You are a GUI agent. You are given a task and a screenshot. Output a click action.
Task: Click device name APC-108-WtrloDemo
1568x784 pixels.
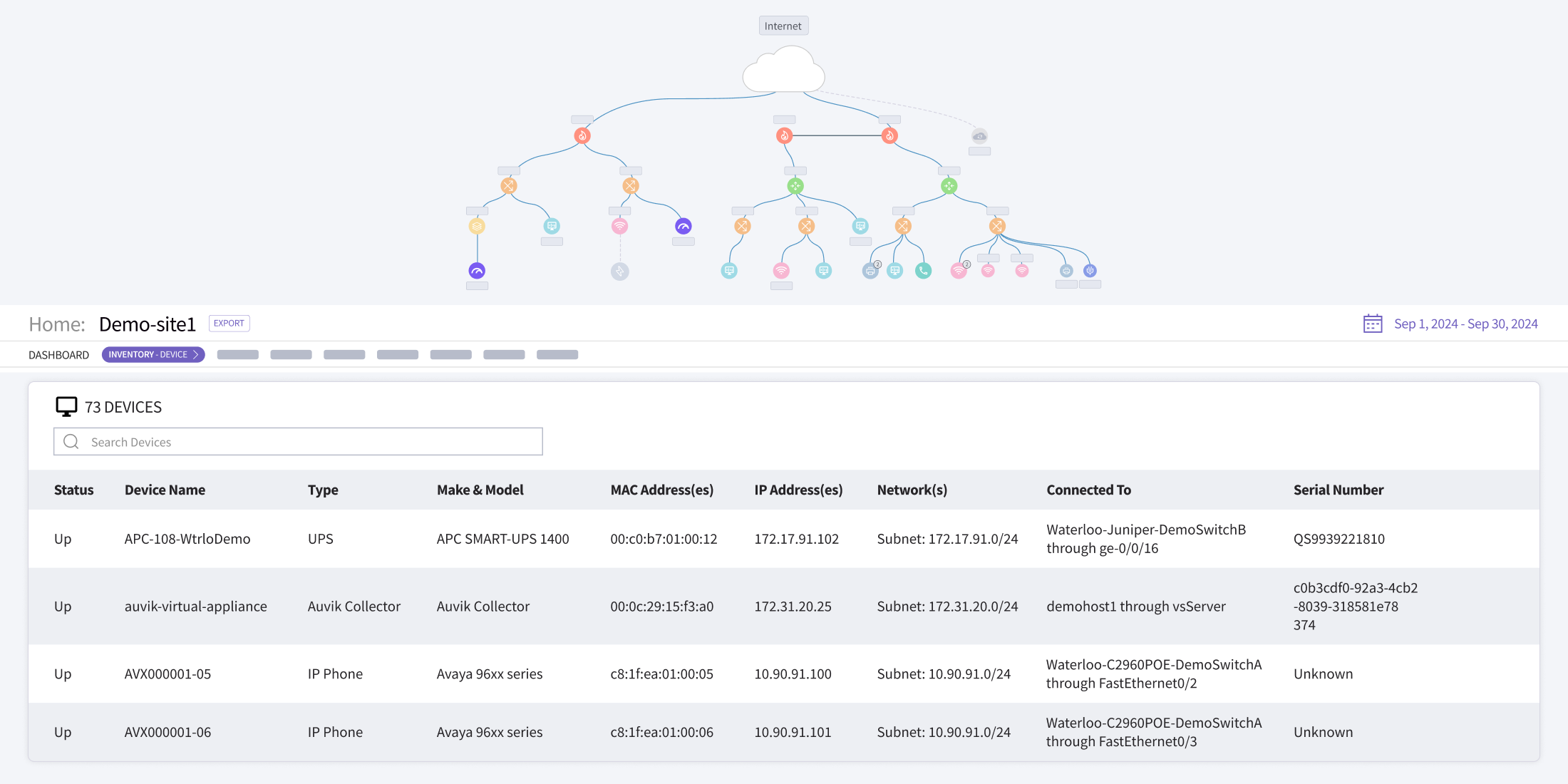click(x=187, y=539)
